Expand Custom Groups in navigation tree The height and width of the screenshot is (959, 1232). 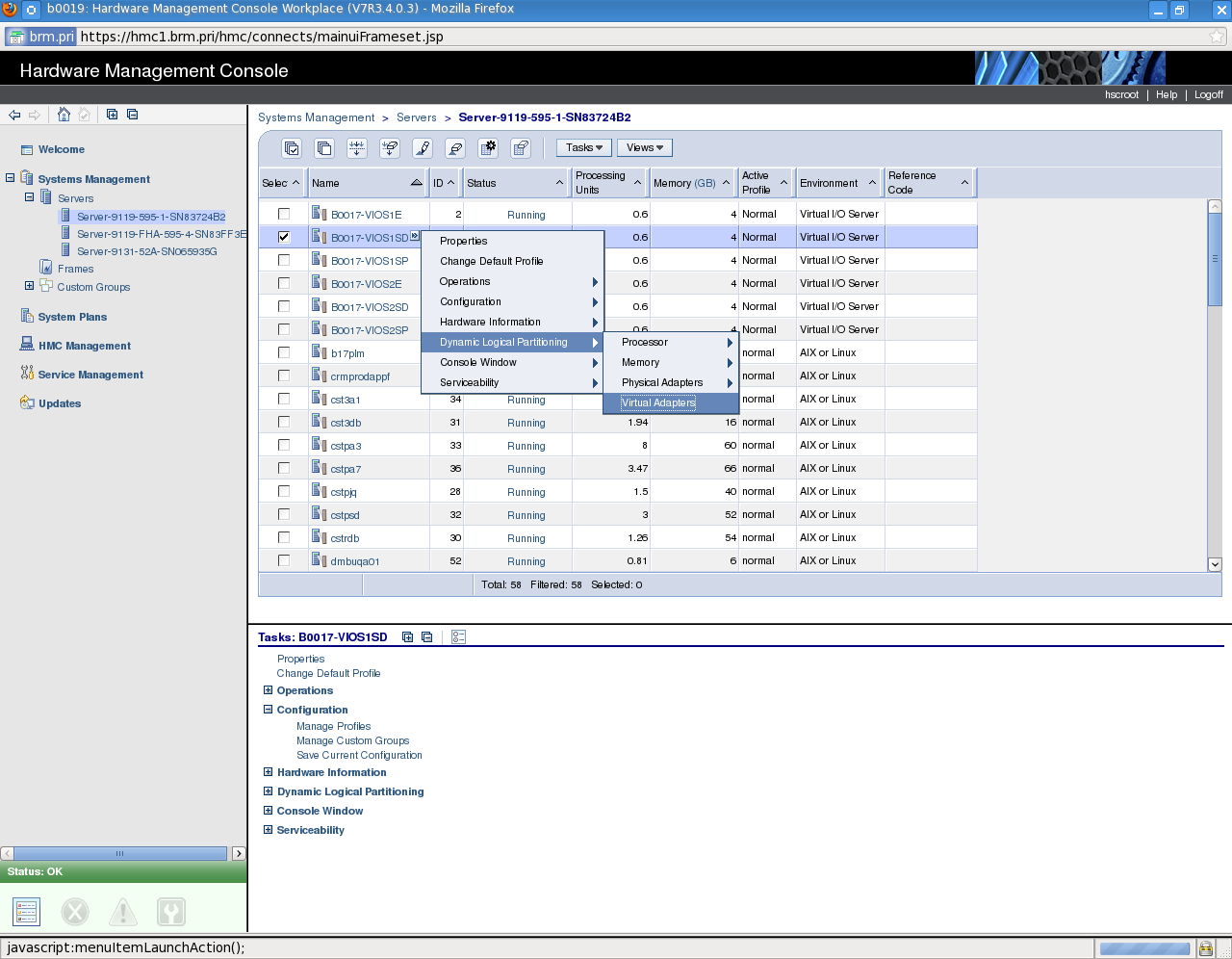29,286
